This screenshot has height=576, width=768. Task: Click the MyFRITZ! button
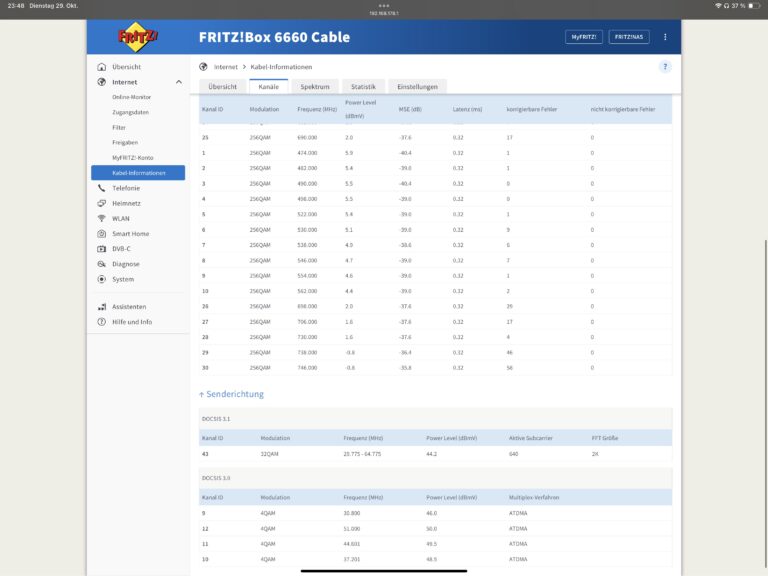(x=584, y=37)
